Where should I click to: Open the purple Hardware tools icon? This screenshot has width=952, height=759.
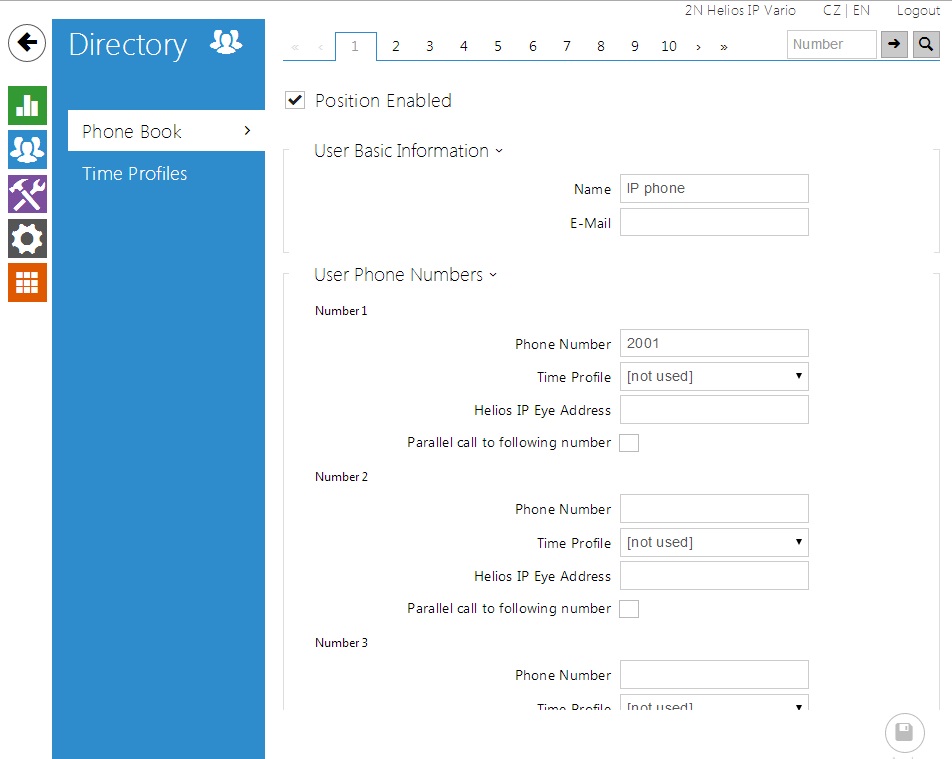pyautogui.click(x=27, y=194)
